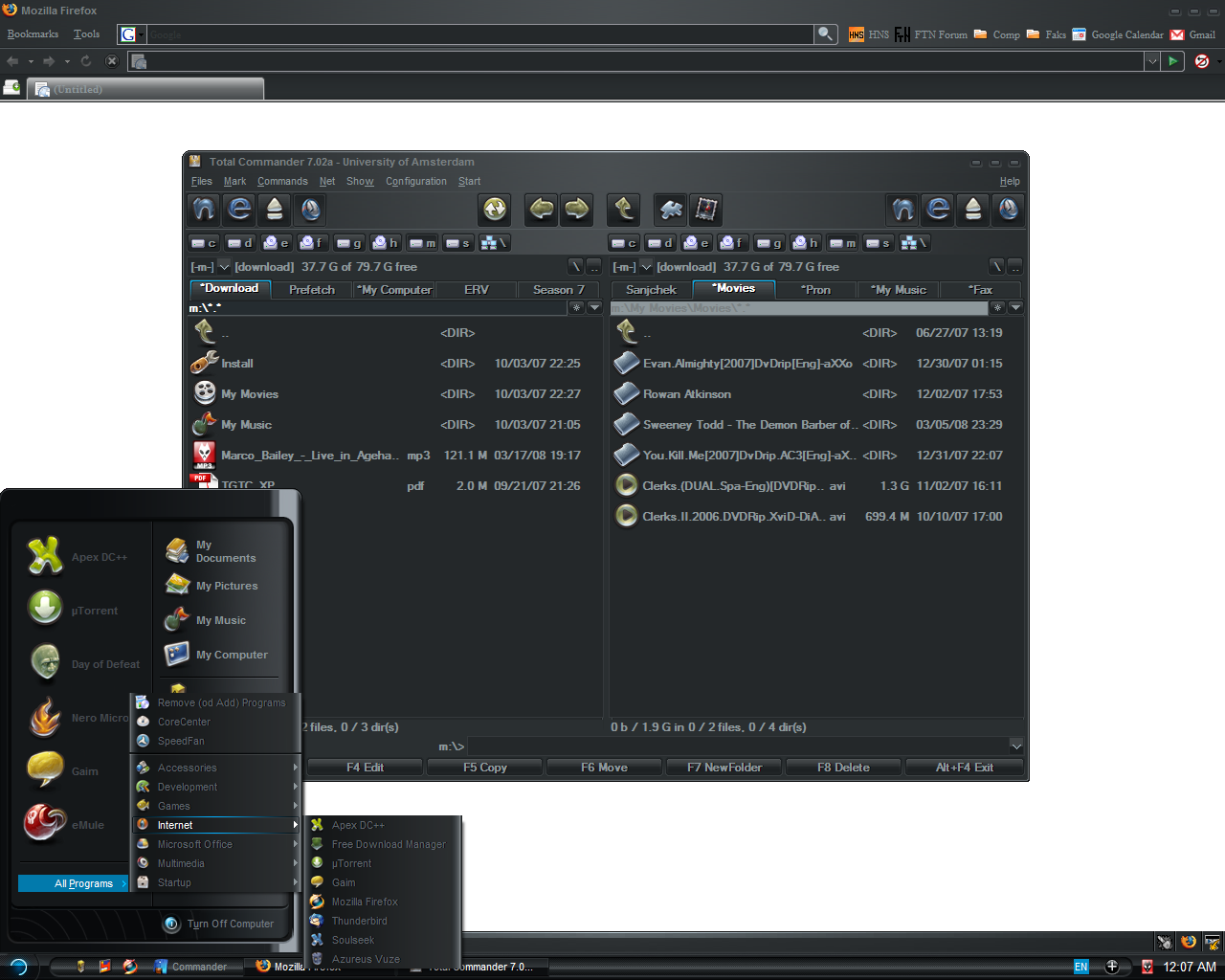
Task: Click the Adblock red icon in Firefox toolbar
Action: tap(1202, 61)
